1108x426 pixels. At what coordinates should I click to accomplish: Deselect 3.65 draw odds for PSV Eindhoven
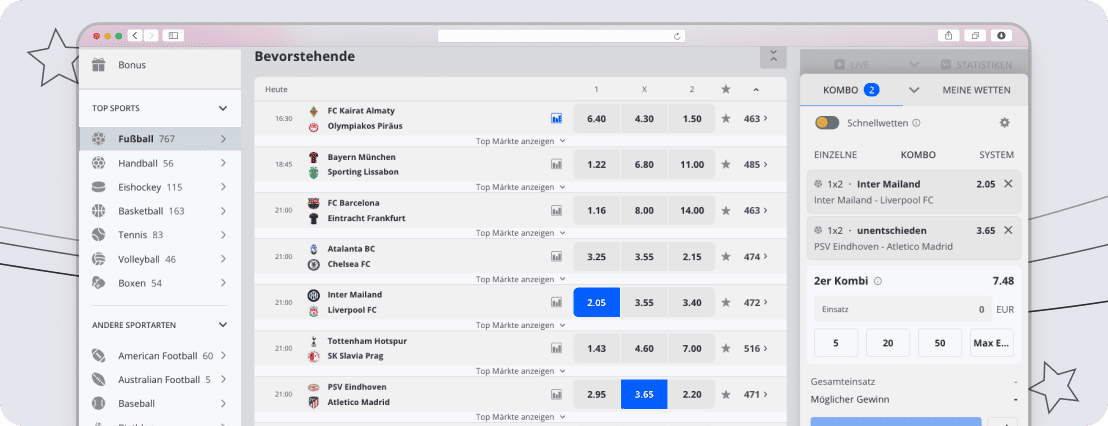(x=644, y=394)
